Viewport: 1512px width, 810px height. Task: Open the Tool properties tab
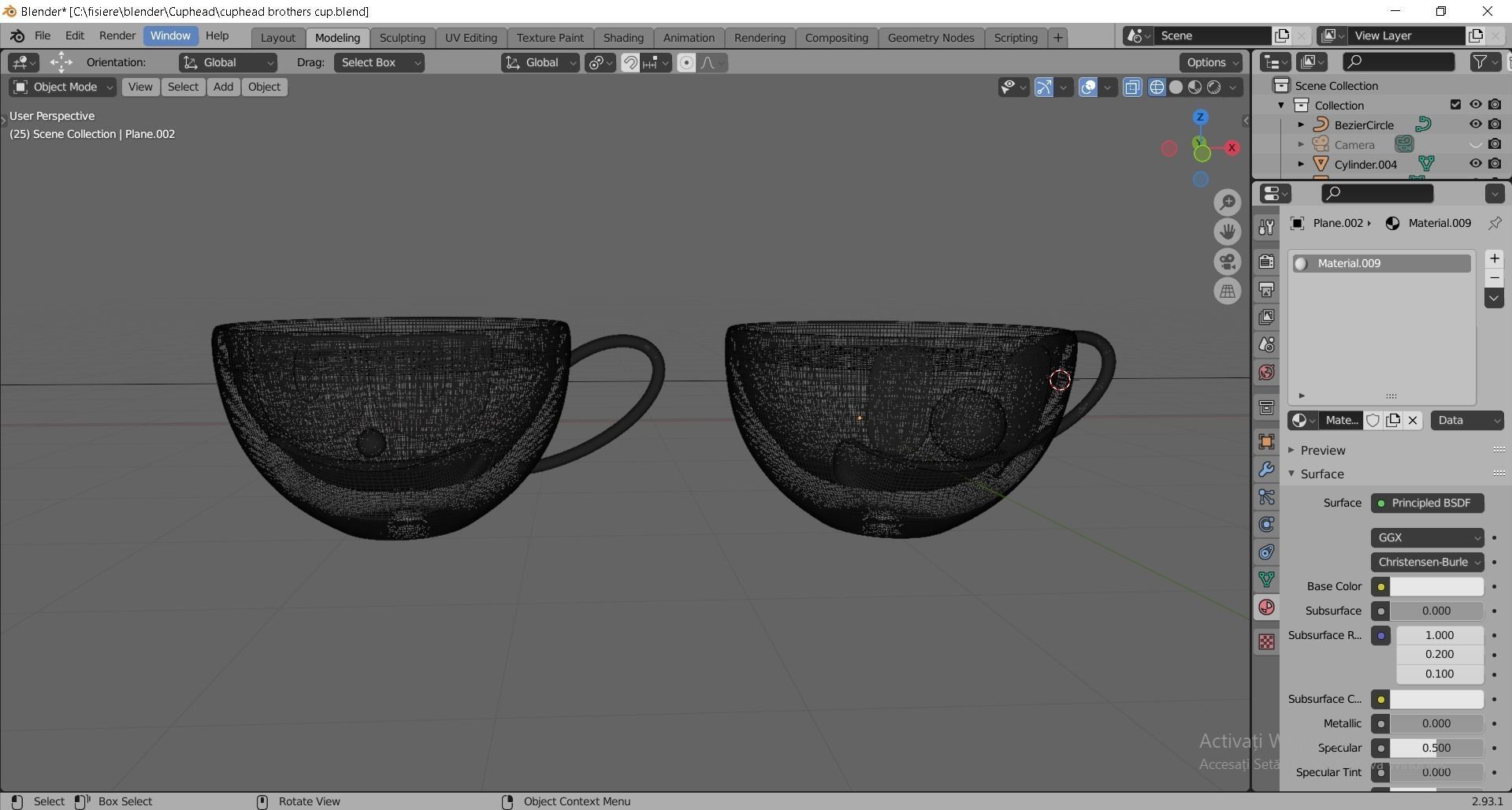1266,227
